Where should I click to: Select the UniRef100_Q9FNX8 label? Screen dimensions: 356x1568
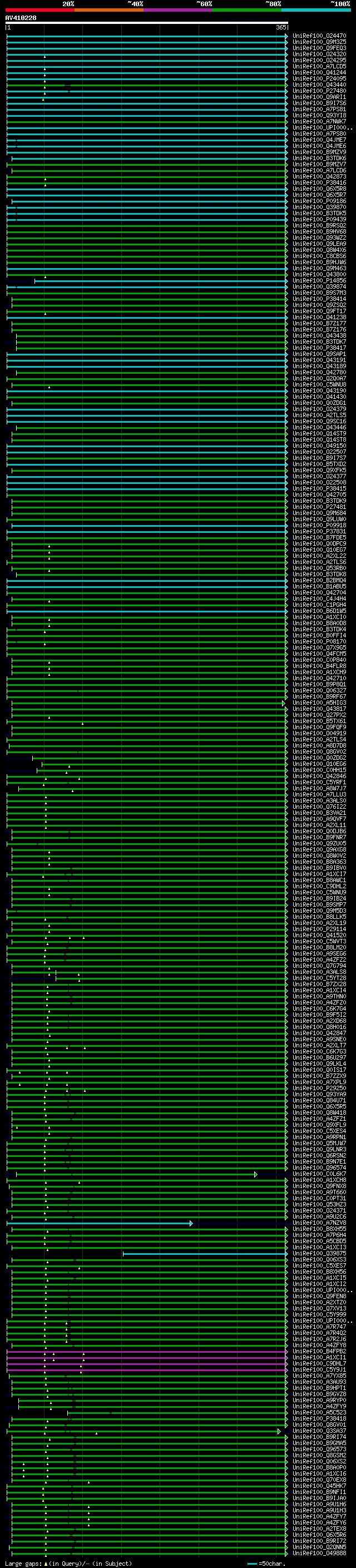point(319,1186)
